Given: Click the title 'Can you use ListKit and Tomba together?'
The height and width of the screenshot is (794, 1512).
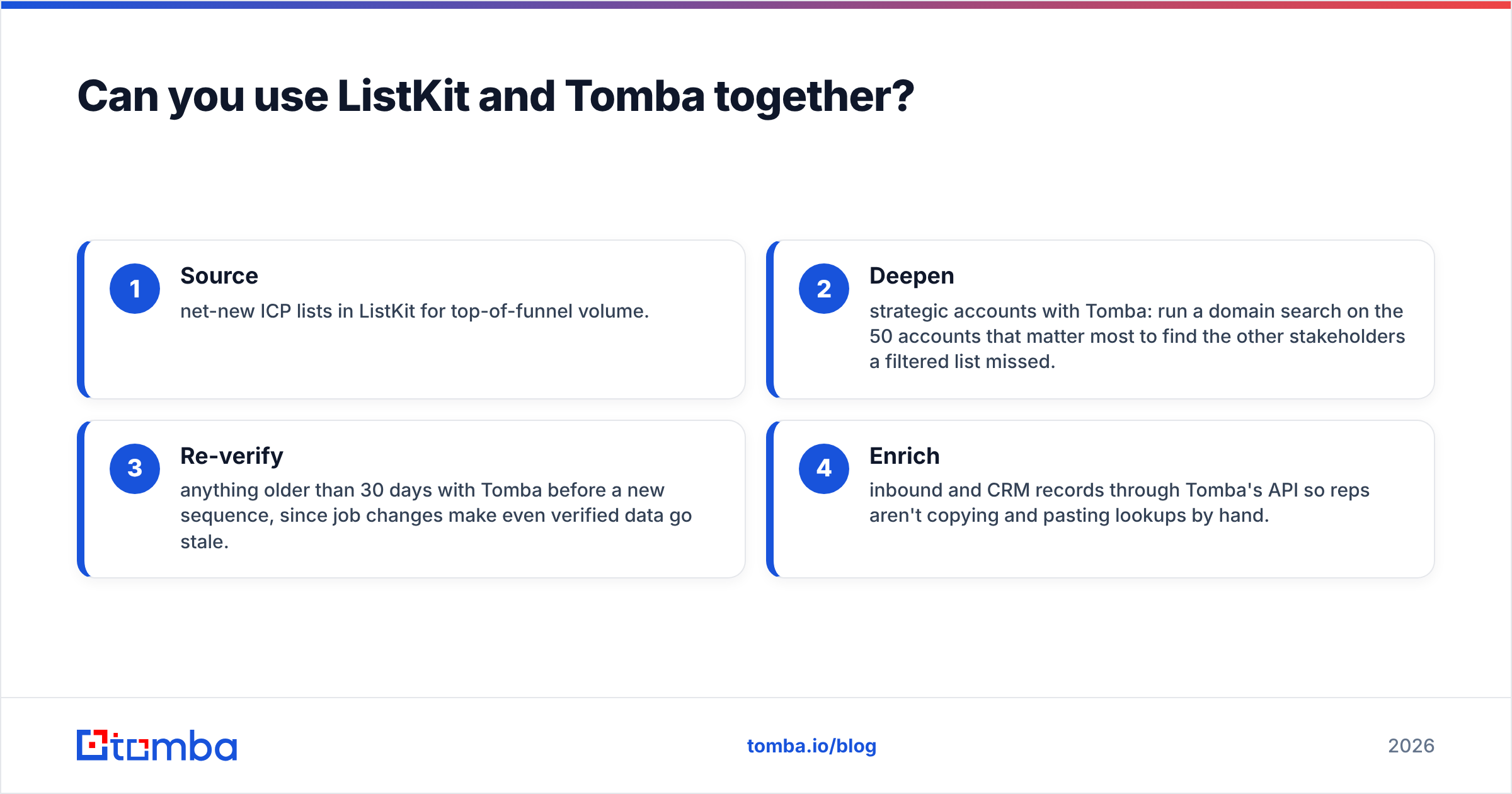Looking at the screenshot, I should (496, 96).
